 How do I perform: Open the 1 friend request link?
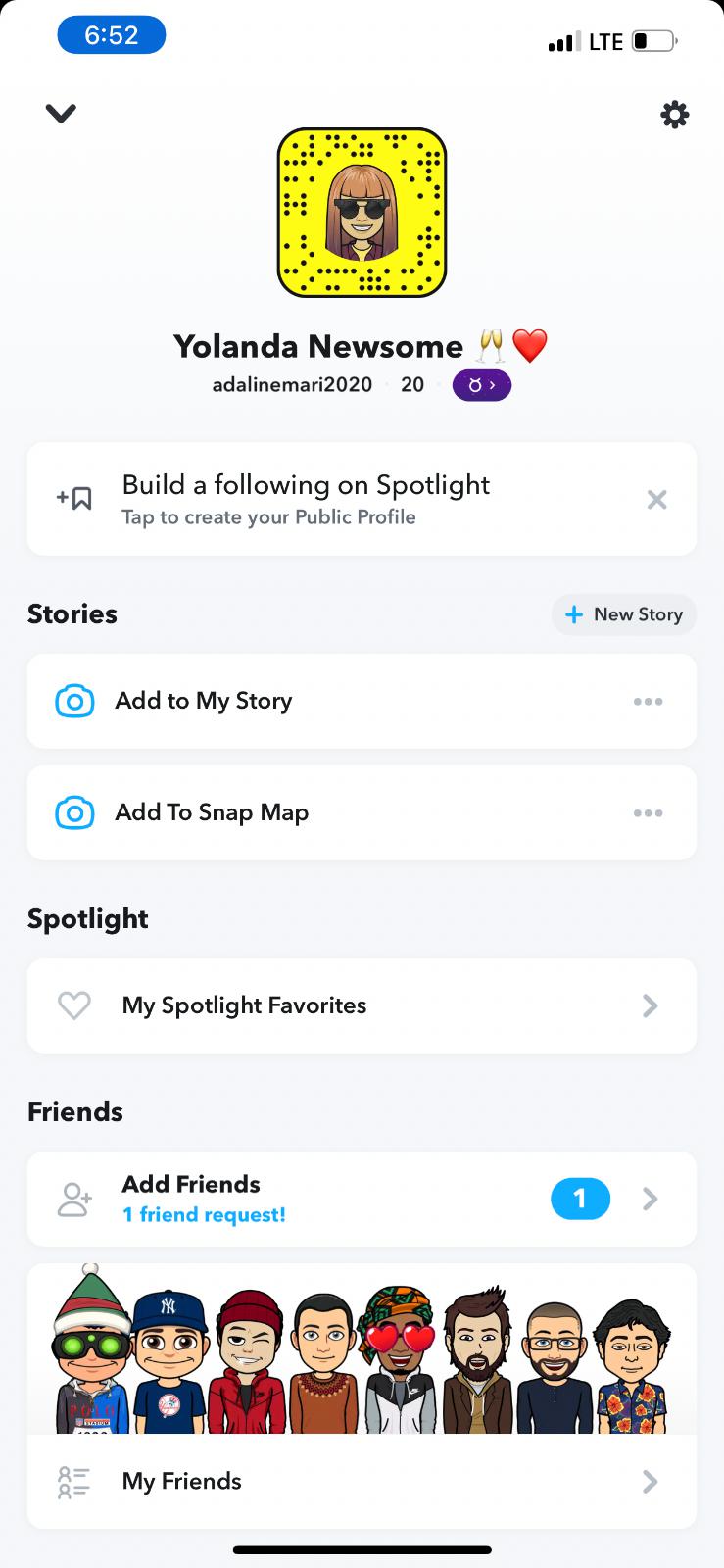tap(204, 1215)
